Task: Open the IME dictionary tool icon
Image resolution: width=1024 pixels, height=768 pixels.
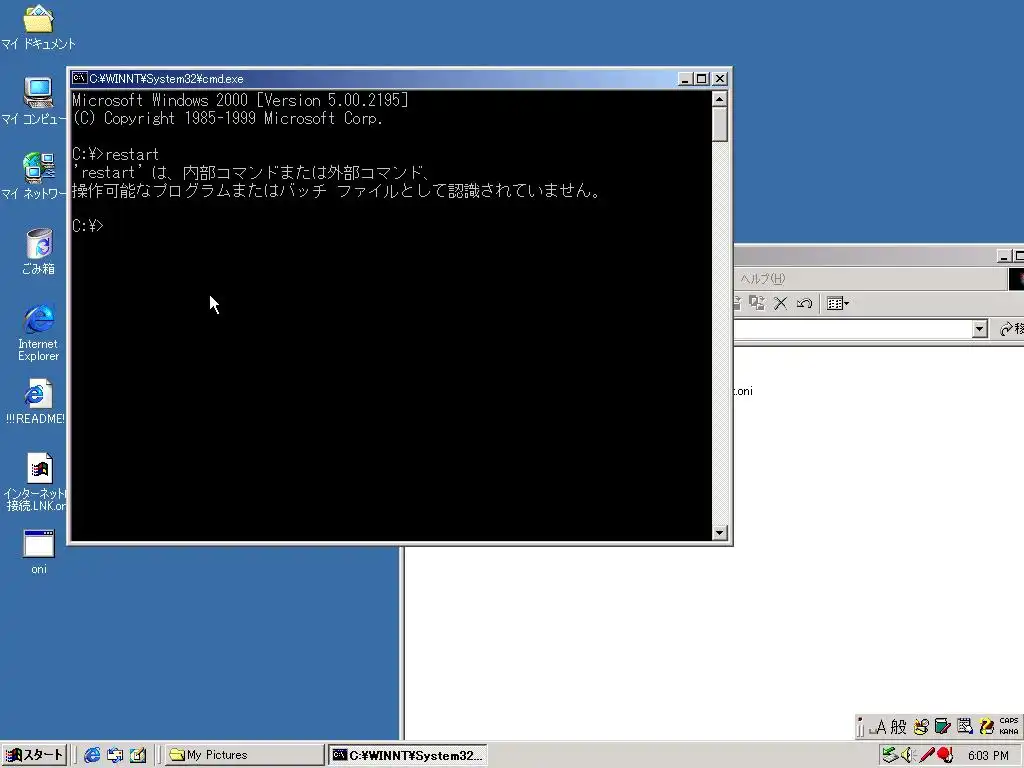Action: coord(942,726)
